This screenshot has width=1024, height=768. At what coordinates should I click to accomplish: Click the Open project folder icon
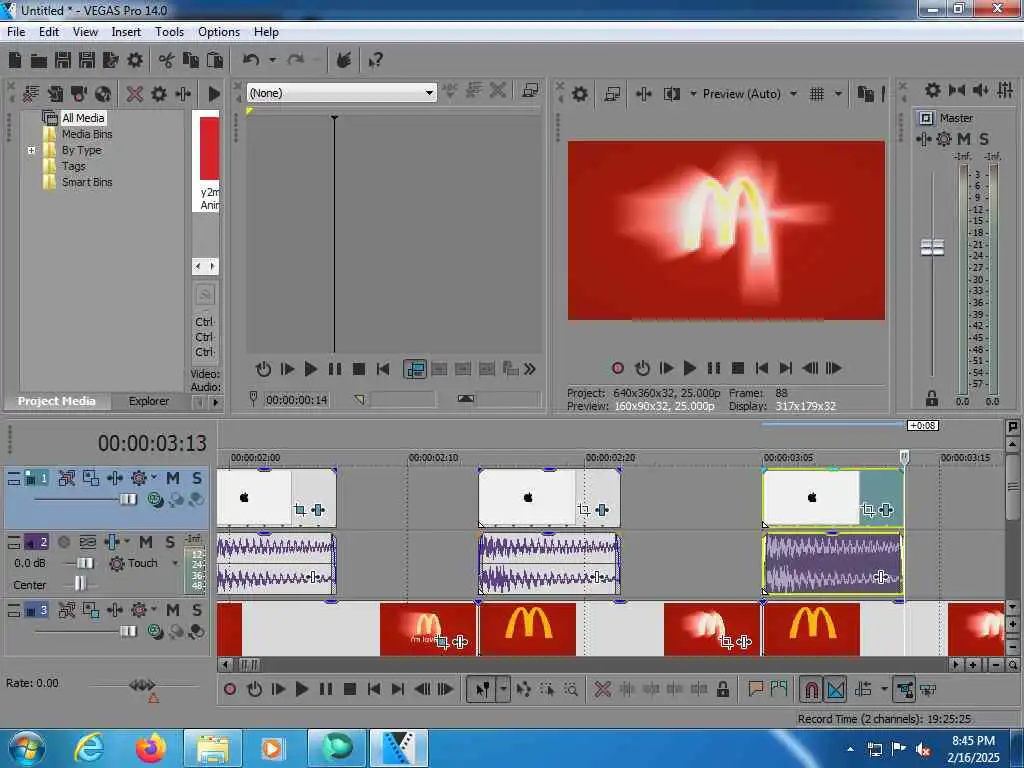39,61
